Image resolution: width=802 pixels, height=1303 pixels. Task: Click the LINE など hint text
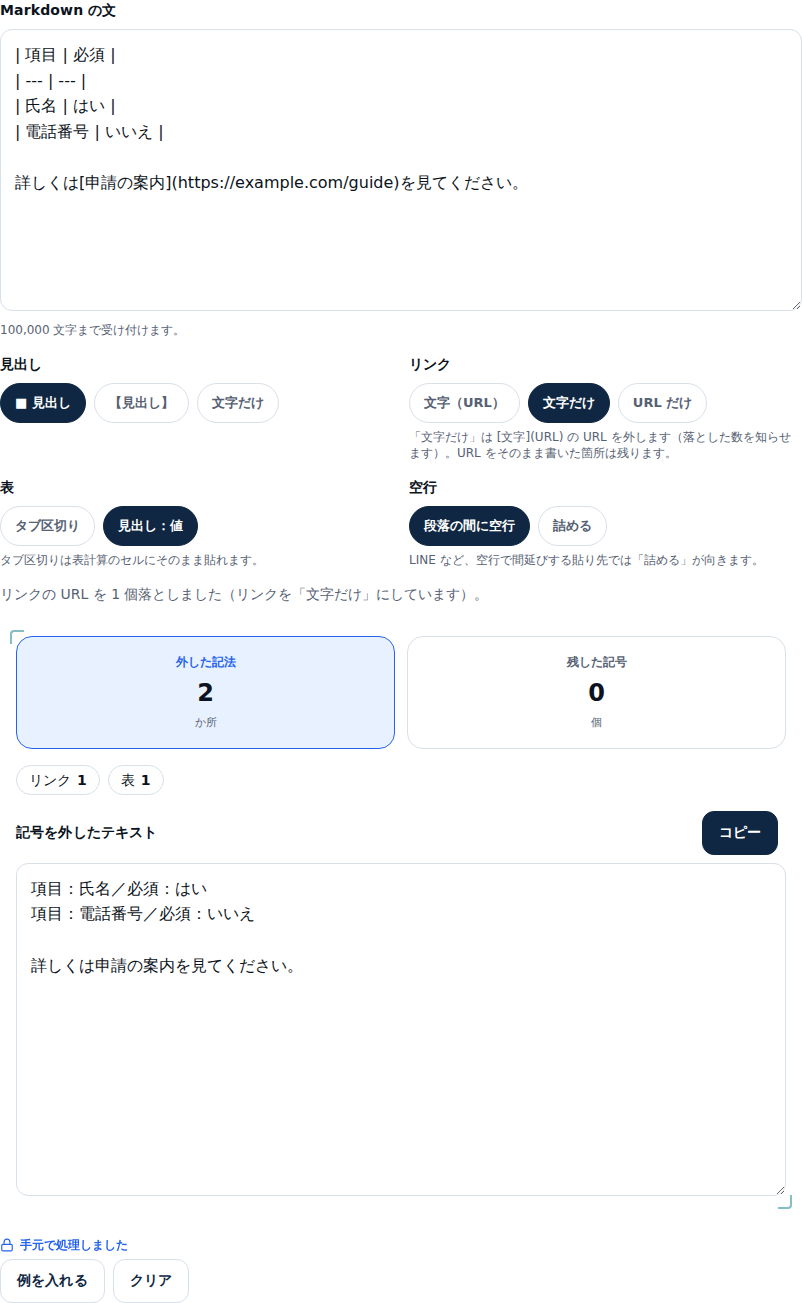(583, 561)
